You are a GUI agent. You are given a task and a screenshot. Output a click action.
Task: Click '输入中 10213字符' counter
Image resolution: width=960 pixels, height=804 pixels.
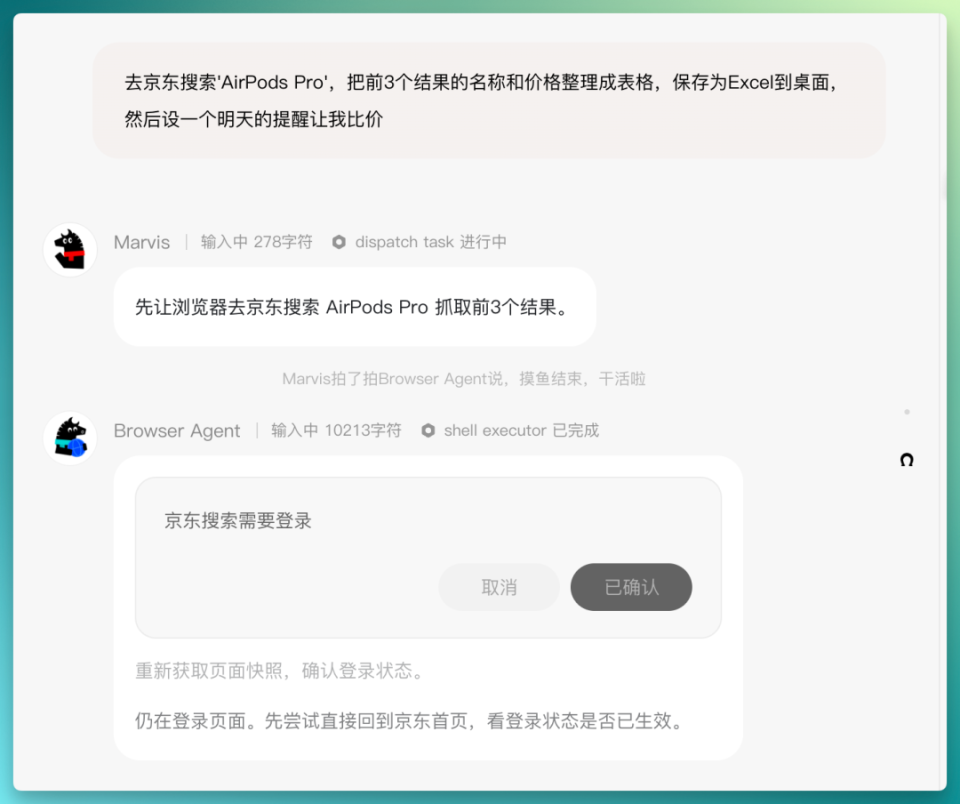[336, 430]
